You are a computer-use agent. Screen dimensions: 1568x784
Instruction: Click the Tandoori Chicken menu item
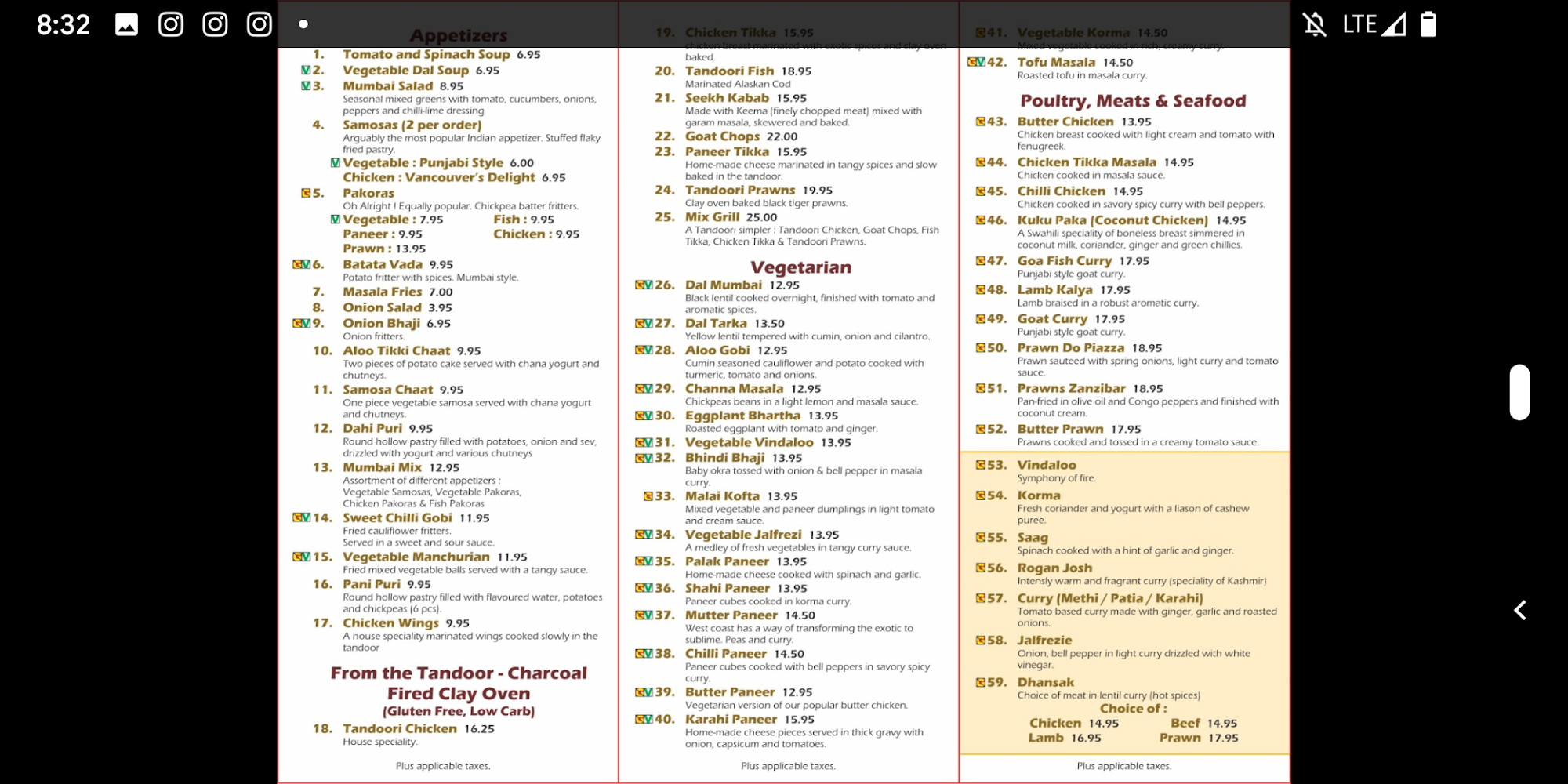[400, 729]
